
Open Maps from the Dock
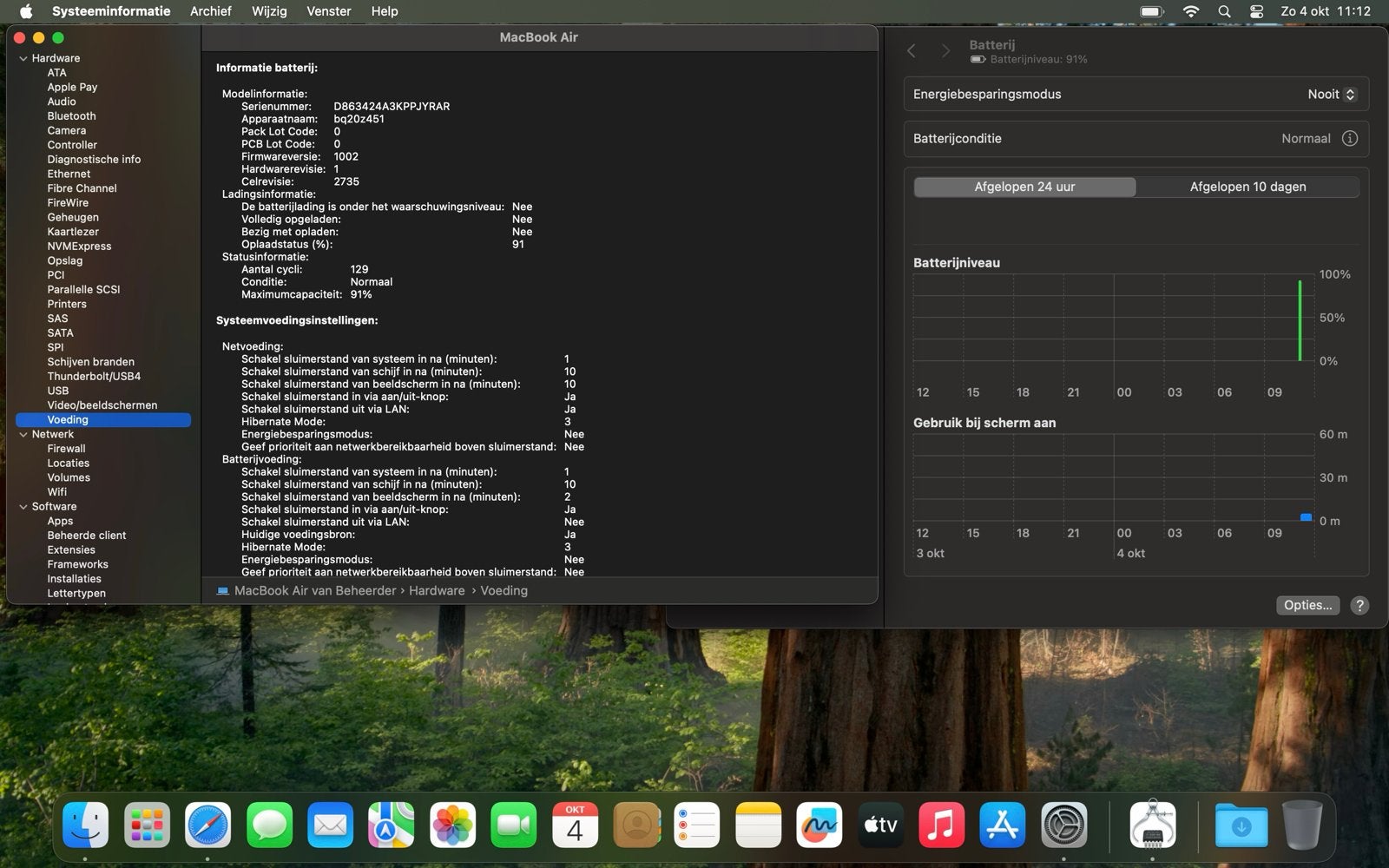tap(392, 825)
